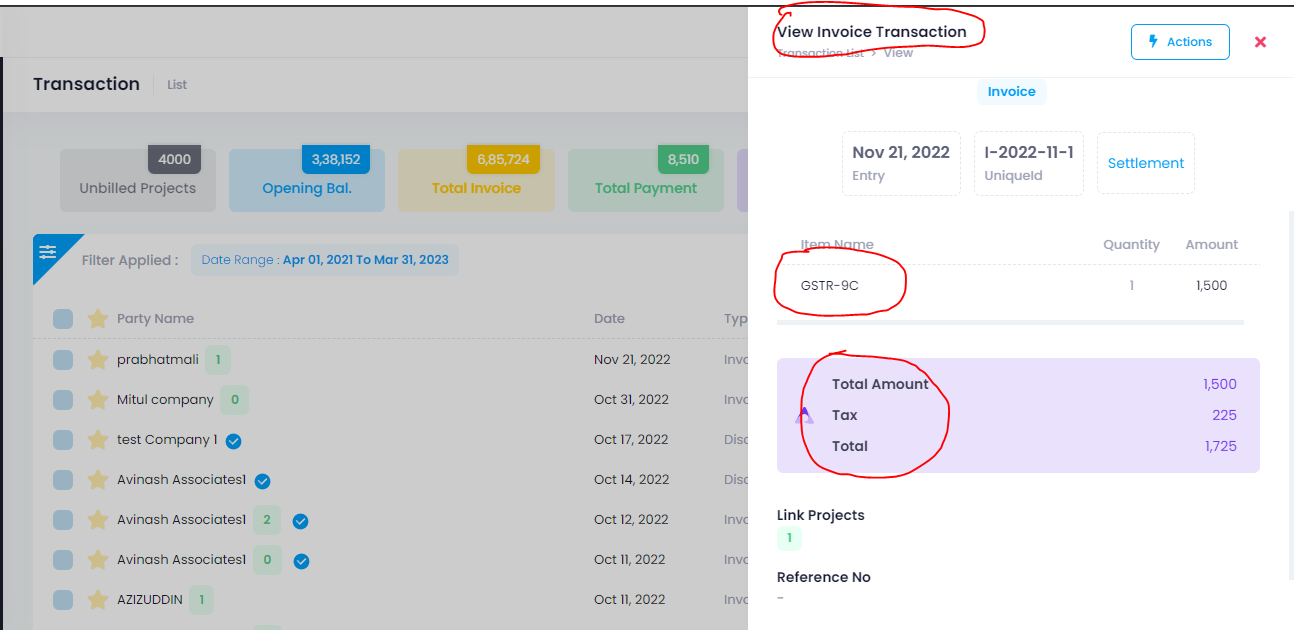Star the prabhatmali transaction
Image resolution: width=1294 pixels, height=630 pixels.
(x=97, y=360)
